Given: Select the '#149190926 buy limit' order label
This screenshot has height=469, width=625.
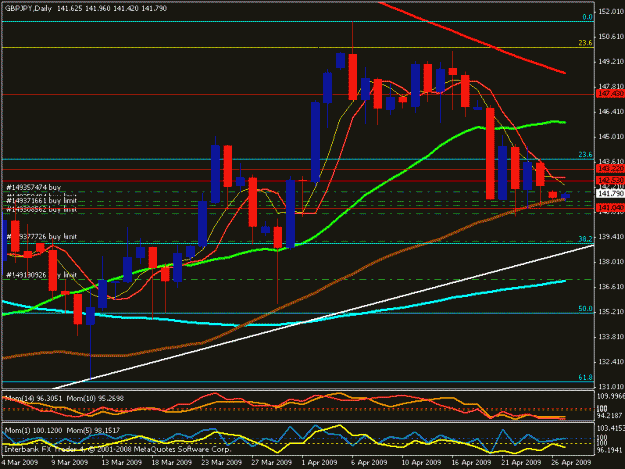Looking at the screenshot, I should click(41, 275).
